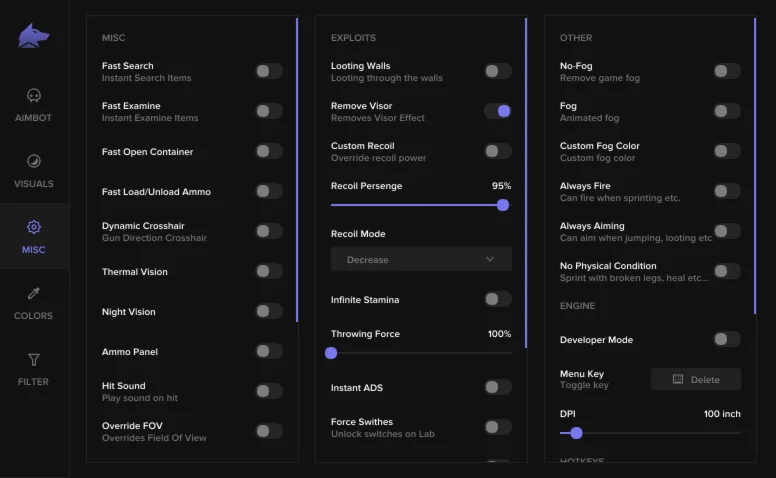Switch on Developer Mode
Viewport: 776px width, 478px height.
(x=726, y=339)
